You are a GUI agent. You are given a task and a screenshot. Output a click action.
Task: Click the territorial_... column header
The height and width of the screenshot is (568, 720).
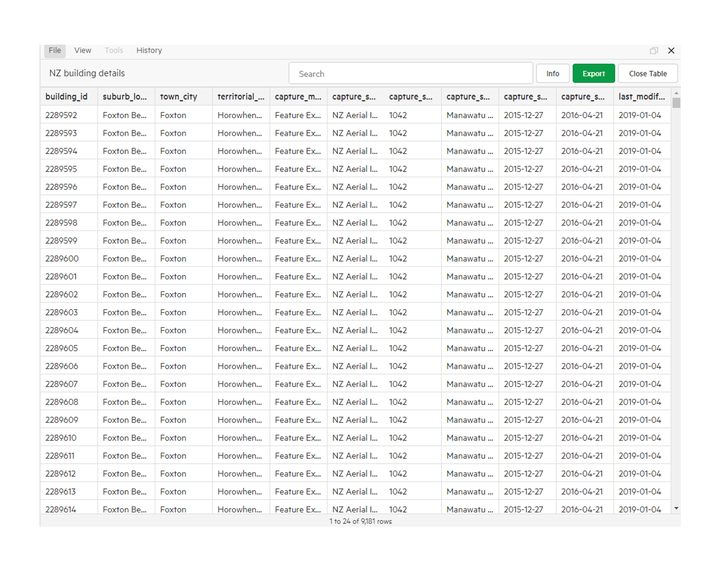coord(241,96)
